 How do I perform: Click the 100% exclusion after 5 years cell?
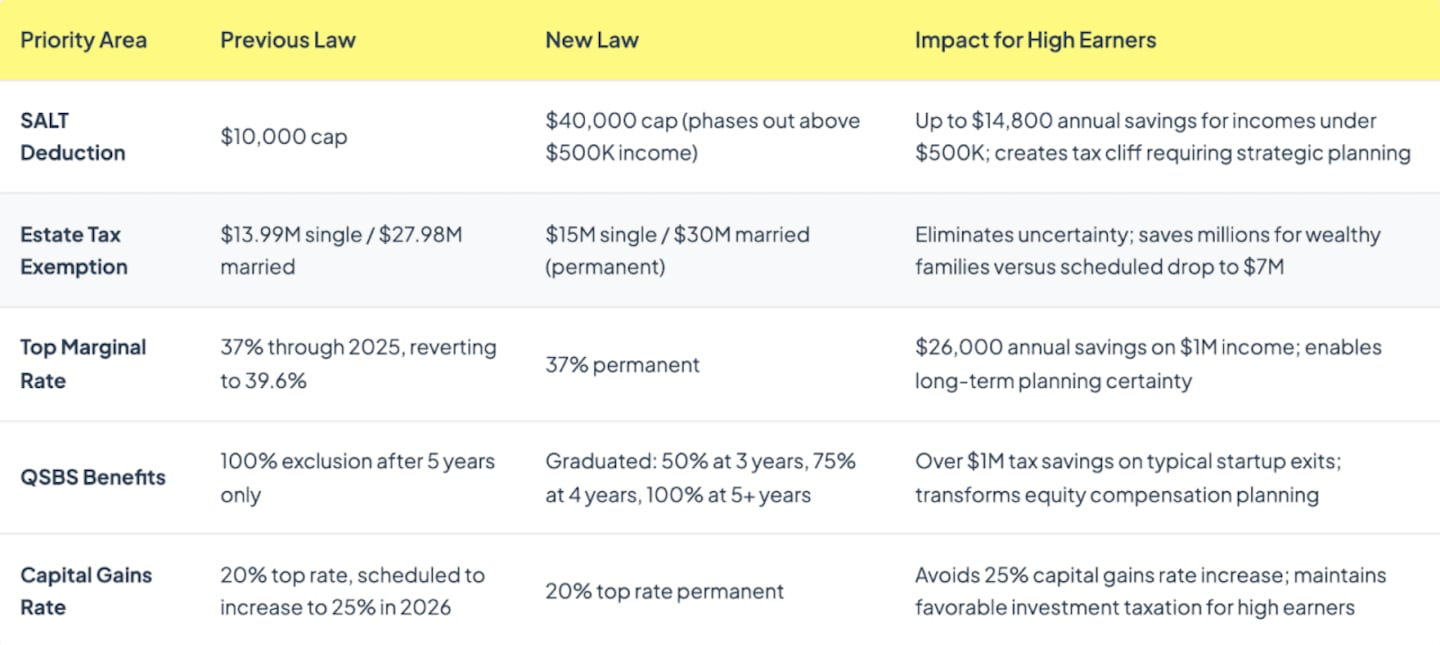357,478
